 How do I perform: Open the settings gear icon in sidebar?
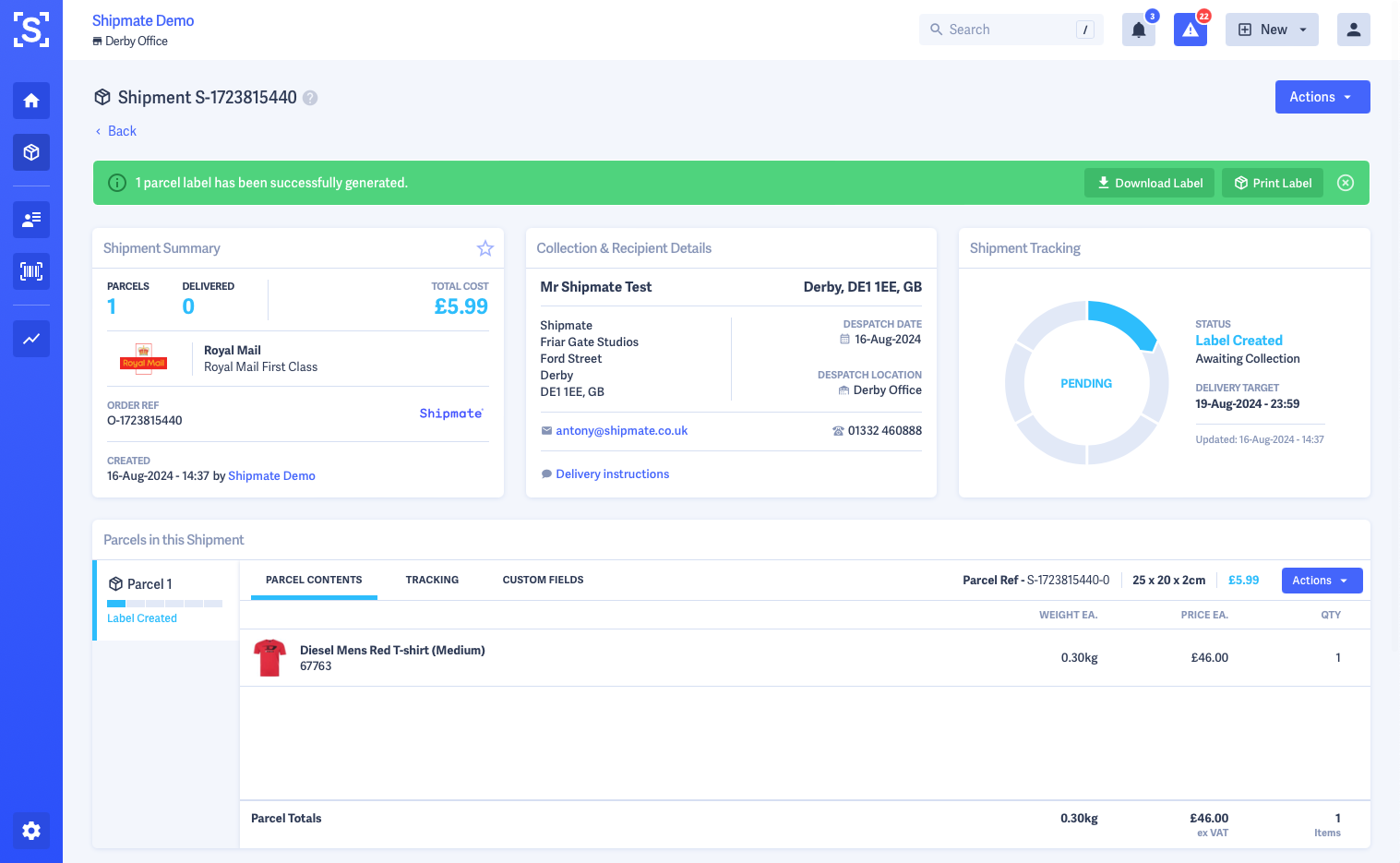tap(31, 831)
